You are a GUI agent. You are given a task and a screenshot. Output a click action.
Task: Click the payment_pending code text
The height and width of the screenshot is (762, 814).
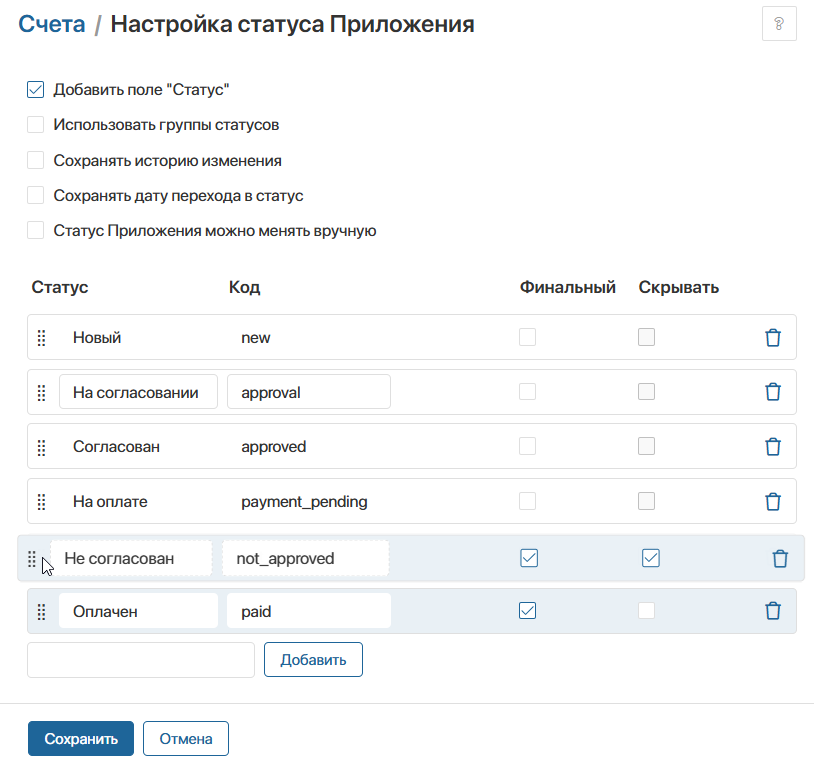tap(304, 502)
